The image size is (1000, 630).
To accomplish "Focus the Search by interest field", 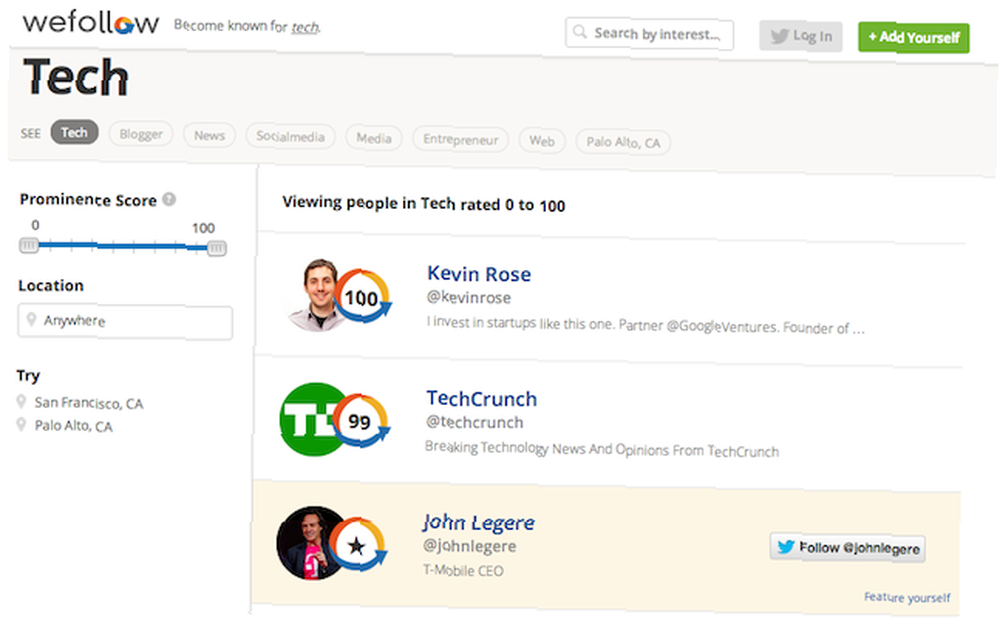I will (649, 34).
